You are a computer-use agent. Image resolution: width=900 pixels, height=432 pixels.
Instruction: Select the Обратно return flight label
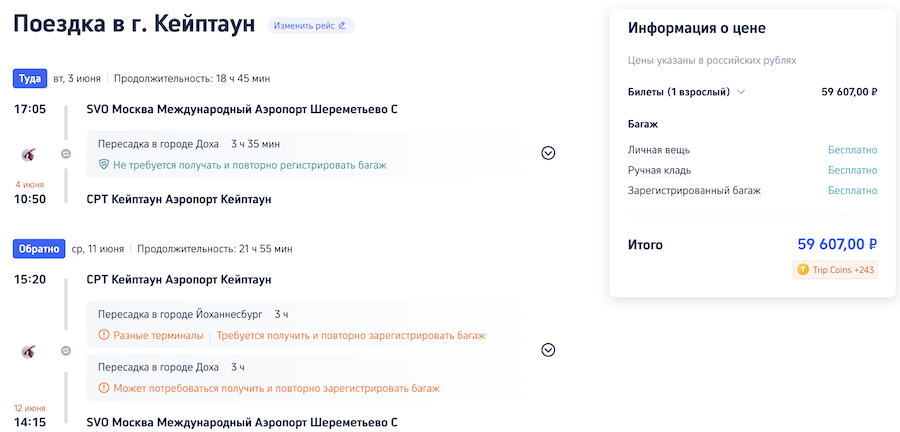coord(39,249)
